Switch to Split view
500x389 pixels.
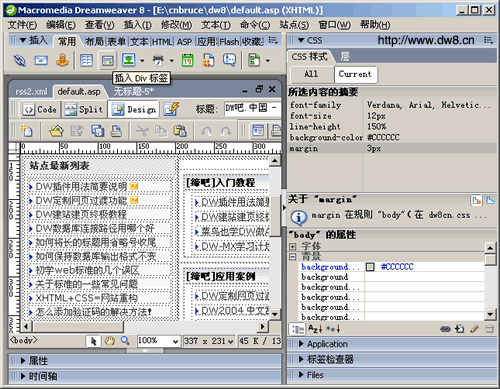84,109
